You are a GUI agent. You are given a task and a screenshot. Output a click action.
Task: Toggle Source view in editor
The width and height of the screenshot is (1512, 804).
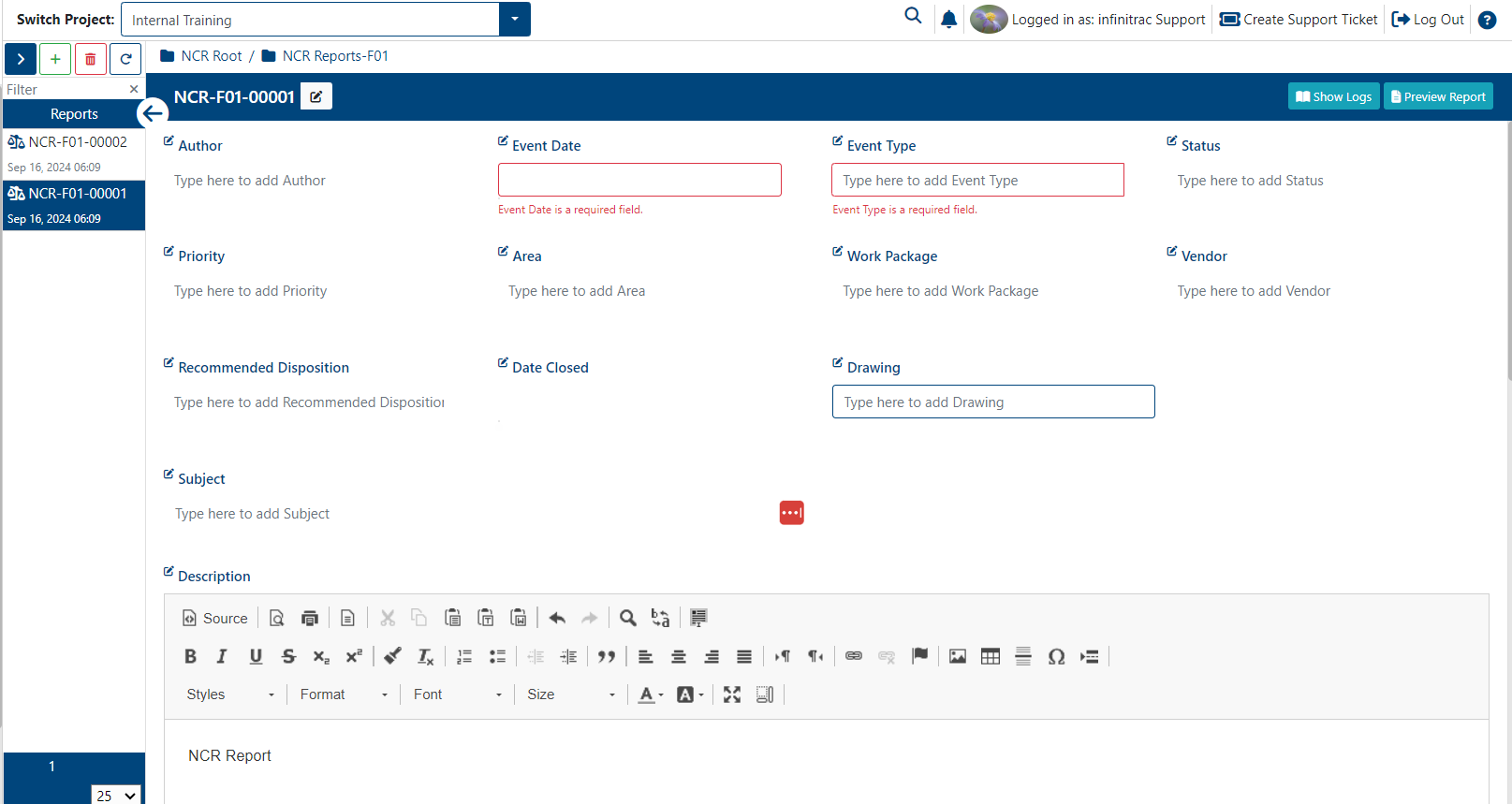(x=215, y=618)
